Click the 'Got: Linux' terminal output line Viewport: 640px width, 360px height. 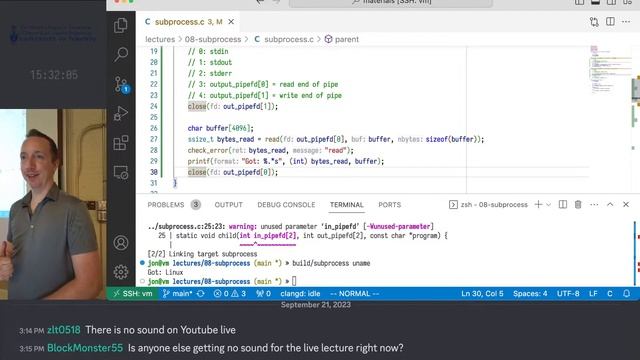point(165,272)
